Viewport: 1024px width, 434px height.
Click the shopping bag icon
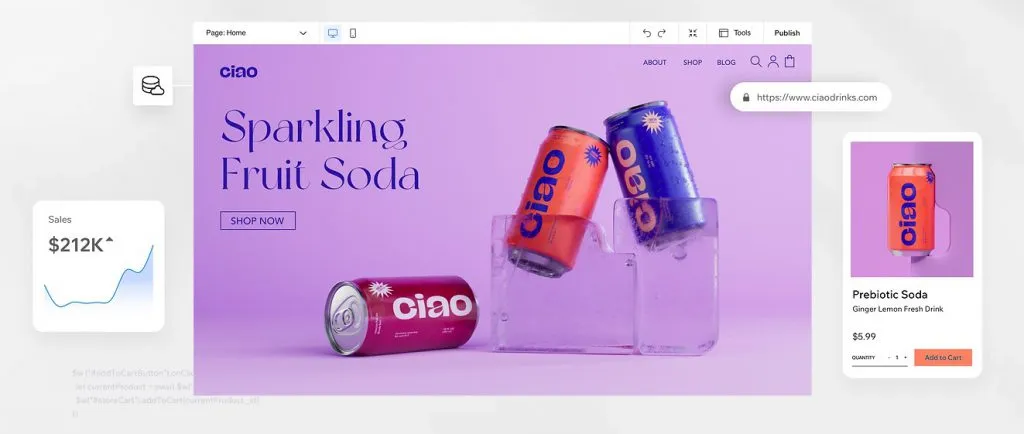click(790, 61)
